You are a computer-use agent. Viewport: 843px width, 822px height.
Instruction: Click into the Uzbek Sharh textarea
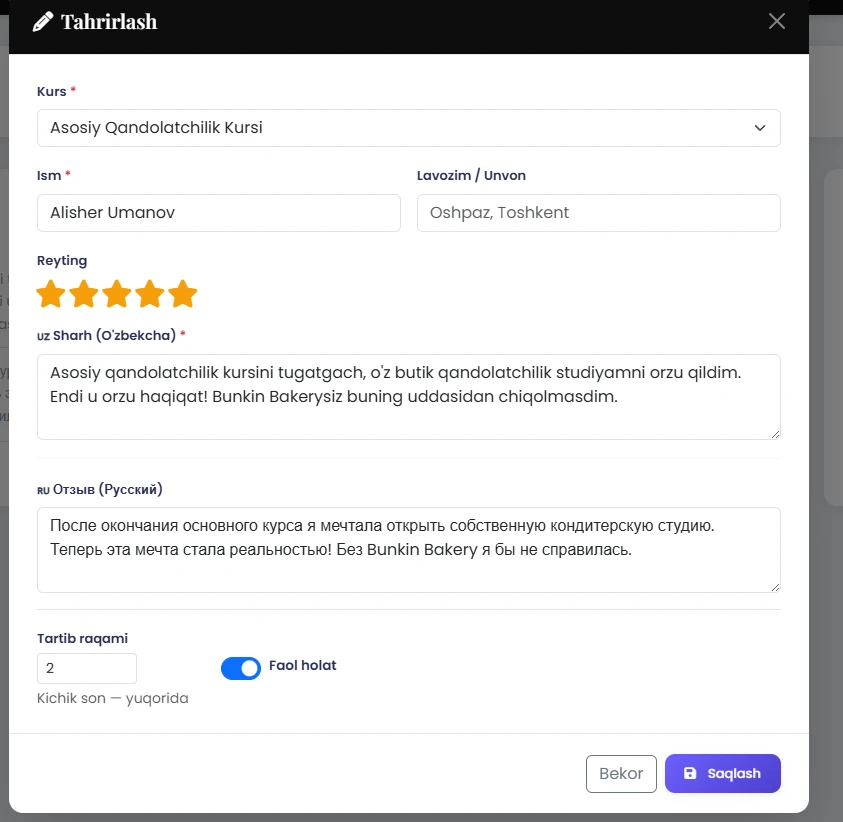[408, 396]
